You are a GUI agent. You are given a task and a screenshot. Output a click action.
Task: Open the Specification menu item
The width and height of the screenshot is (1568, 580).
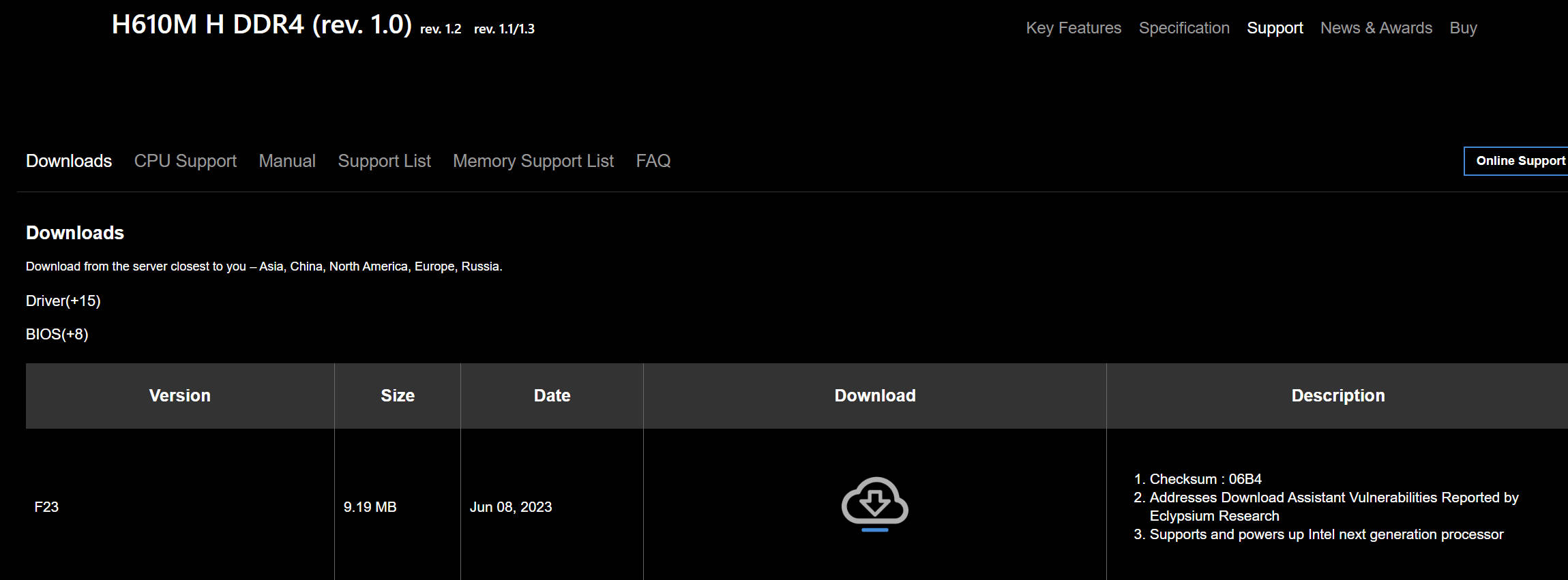(x=1184, y=28)
